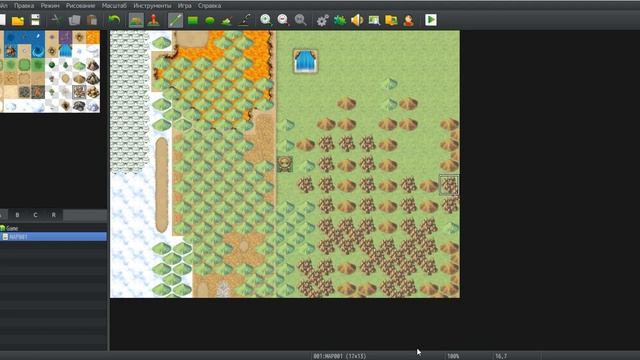Image resolution: width=640 pixels, height=360 pixels.
Task: Open the Event Searcher icon
Action: pyautogui.click(x=374, y=20)
